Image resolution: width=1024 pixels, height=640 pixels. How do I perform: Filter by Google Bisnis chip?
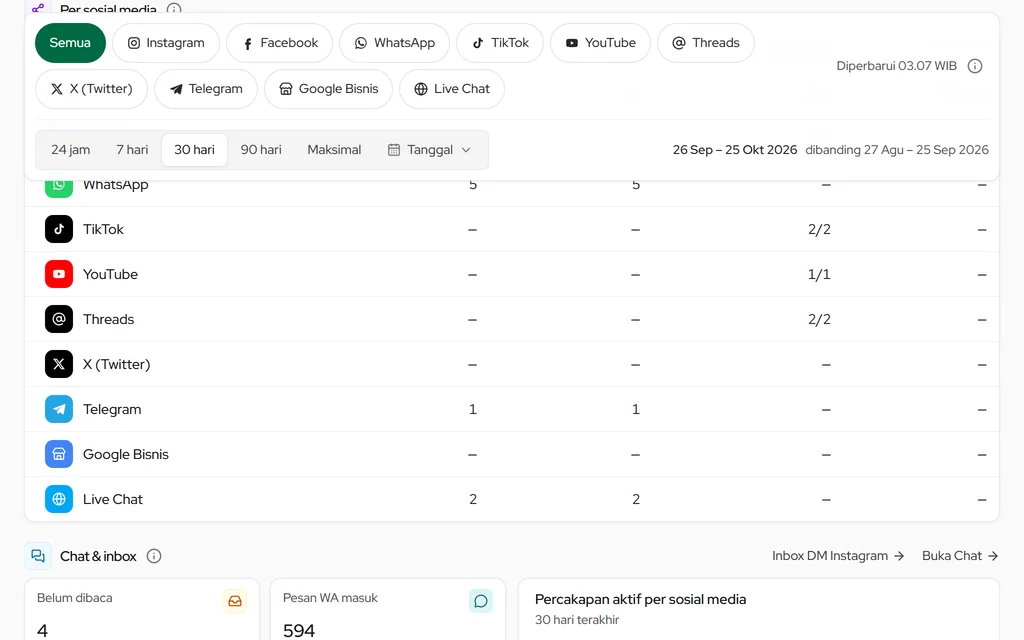coord(328,89)
